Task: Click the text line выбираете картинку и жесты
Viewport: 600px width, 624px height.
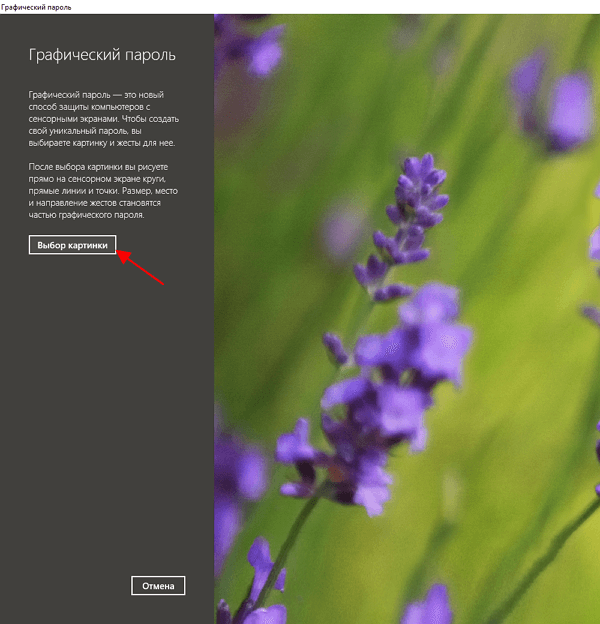Action: [84, 143]
